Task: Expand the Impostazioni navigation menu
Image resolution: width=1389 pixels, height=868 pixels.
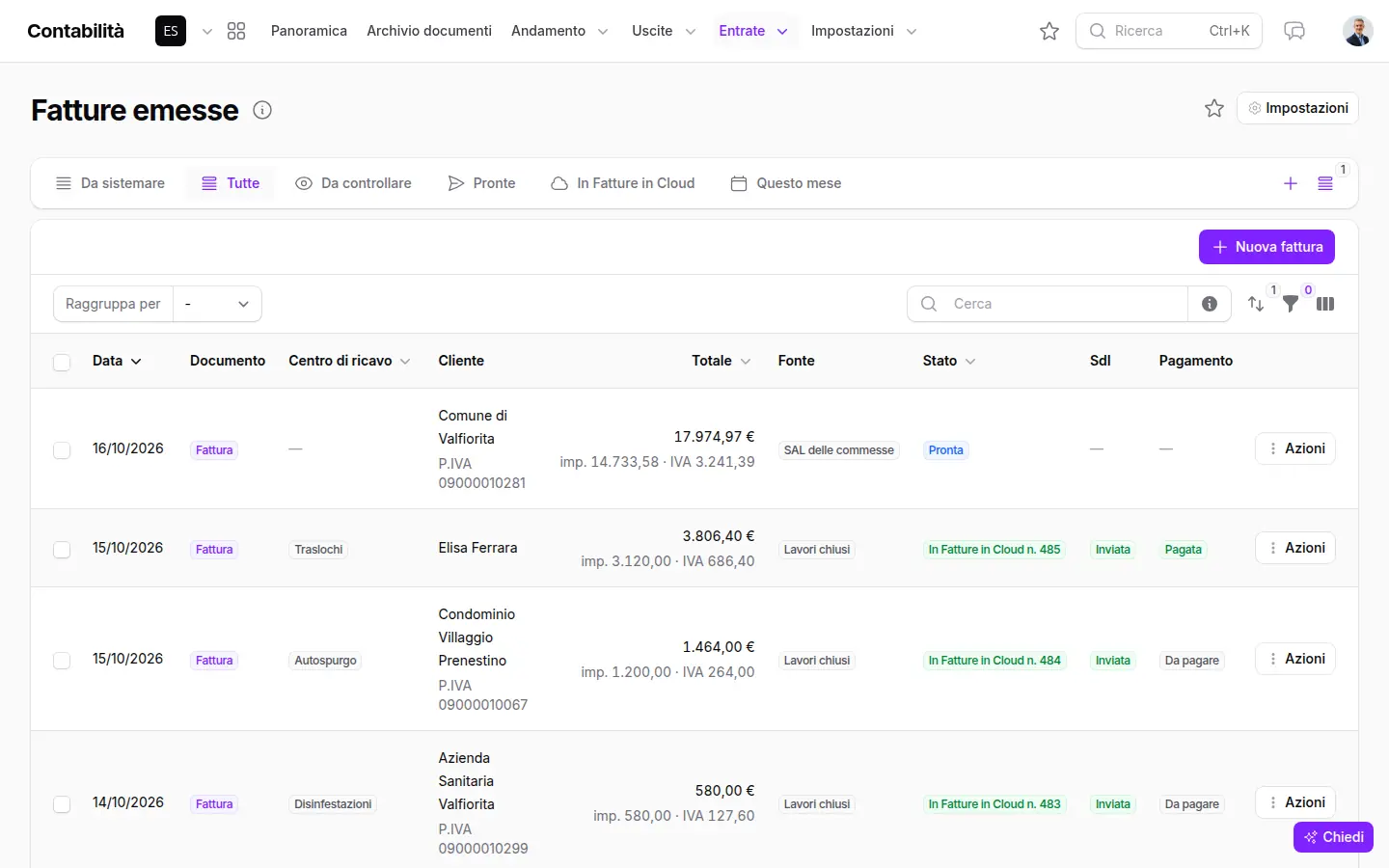Action: click(x=863, y=31)
